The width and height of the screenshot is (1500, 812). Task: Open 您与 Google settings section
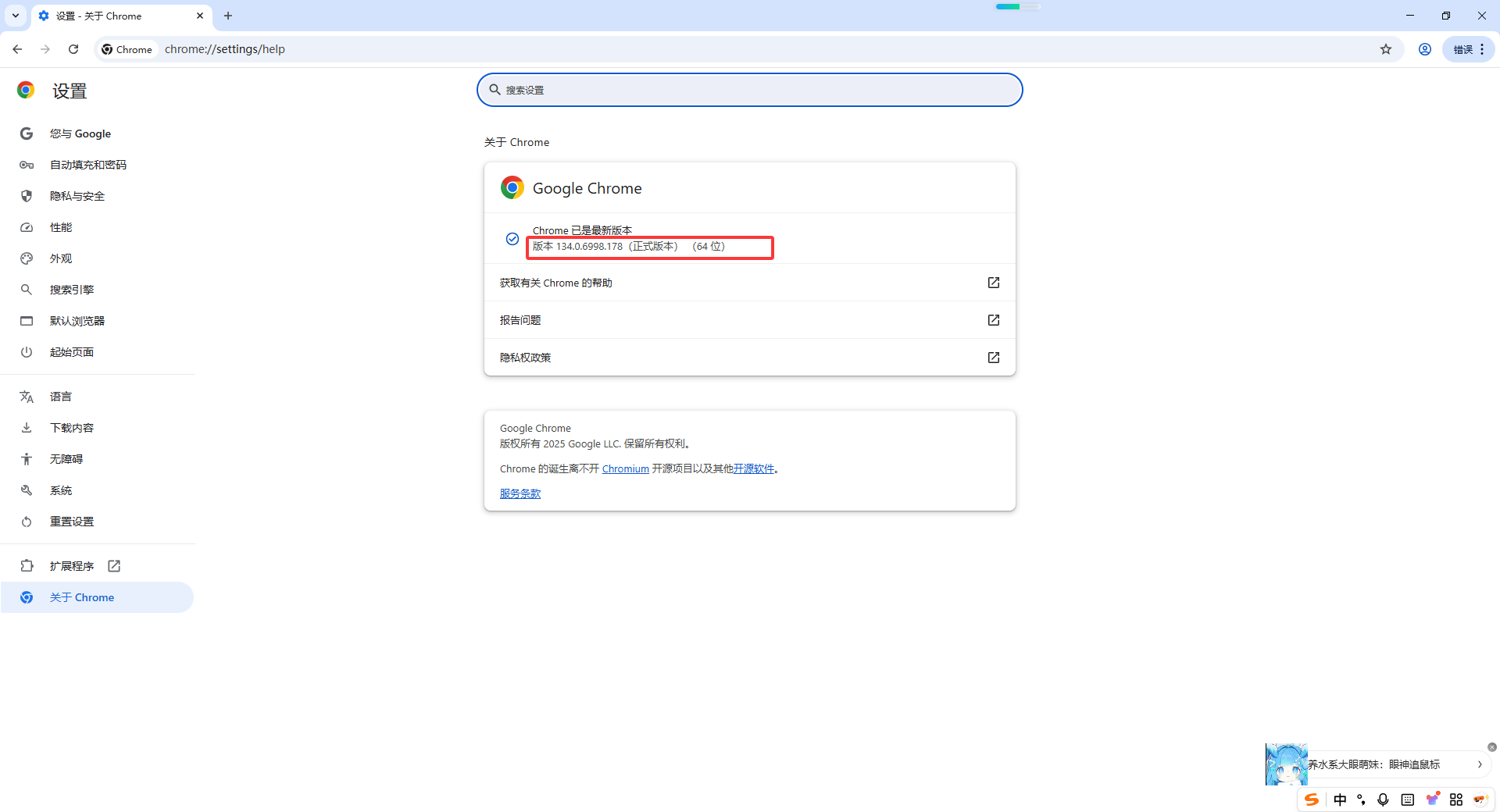pos(97,134)
